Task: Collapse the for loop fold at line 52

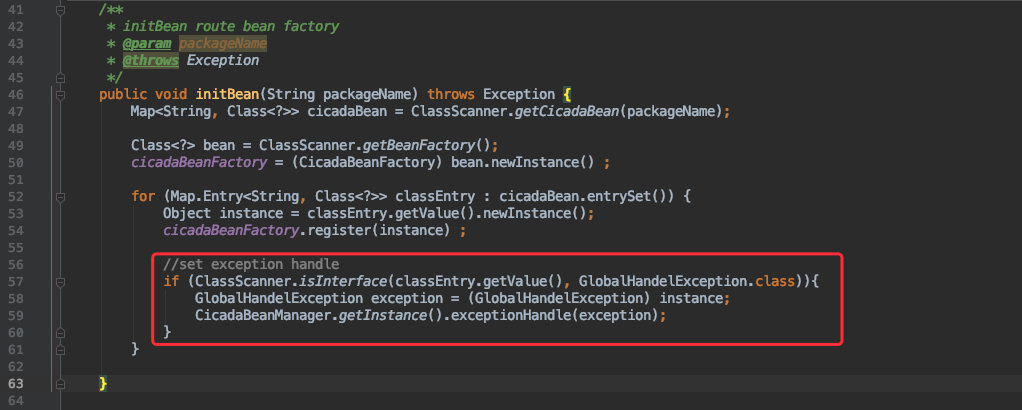Action: [x=61, y=197]
